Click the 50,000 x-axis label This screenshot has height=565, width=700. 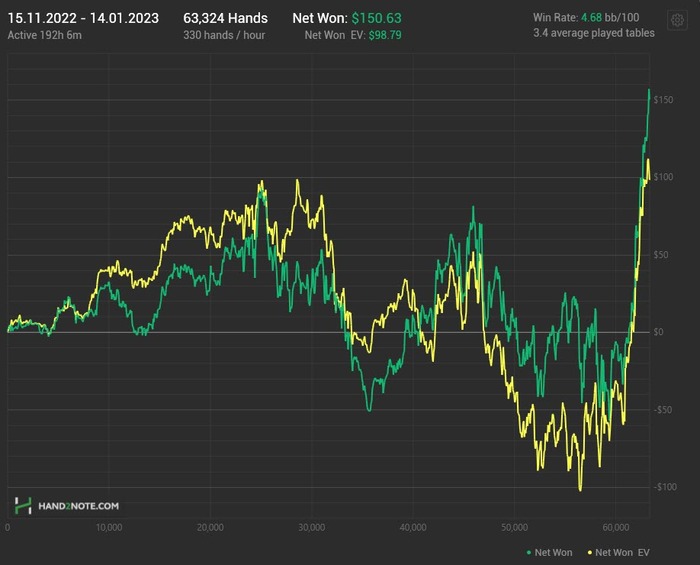click(x=514, y=528)
